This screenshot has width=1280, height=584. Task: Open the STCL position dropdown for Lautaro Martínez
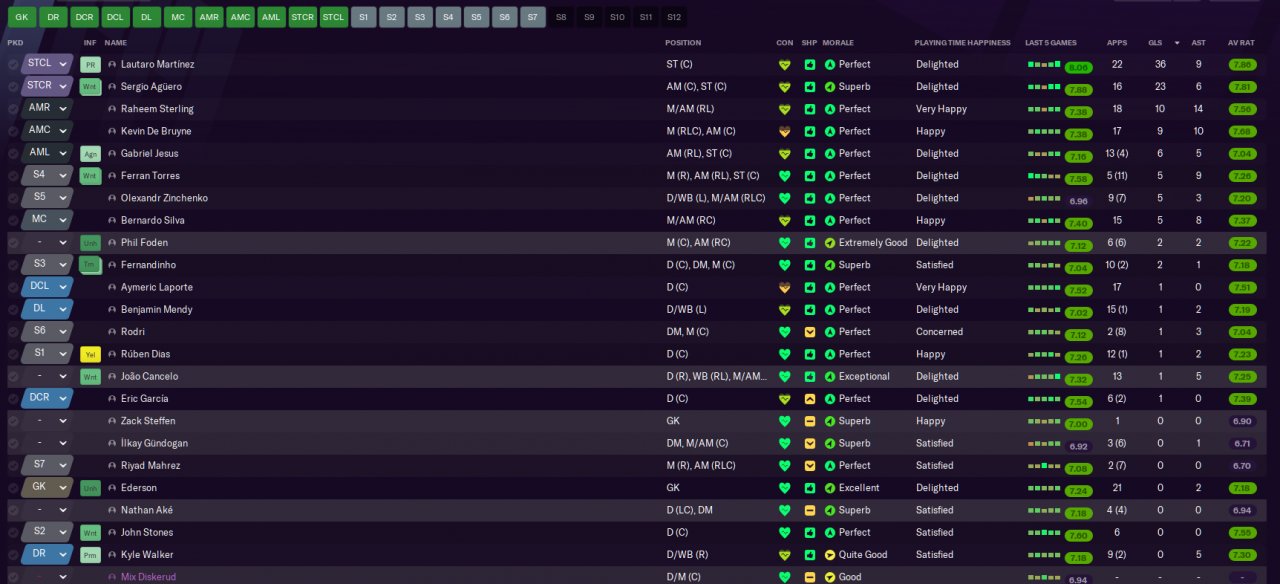click(x=47, y=64)
